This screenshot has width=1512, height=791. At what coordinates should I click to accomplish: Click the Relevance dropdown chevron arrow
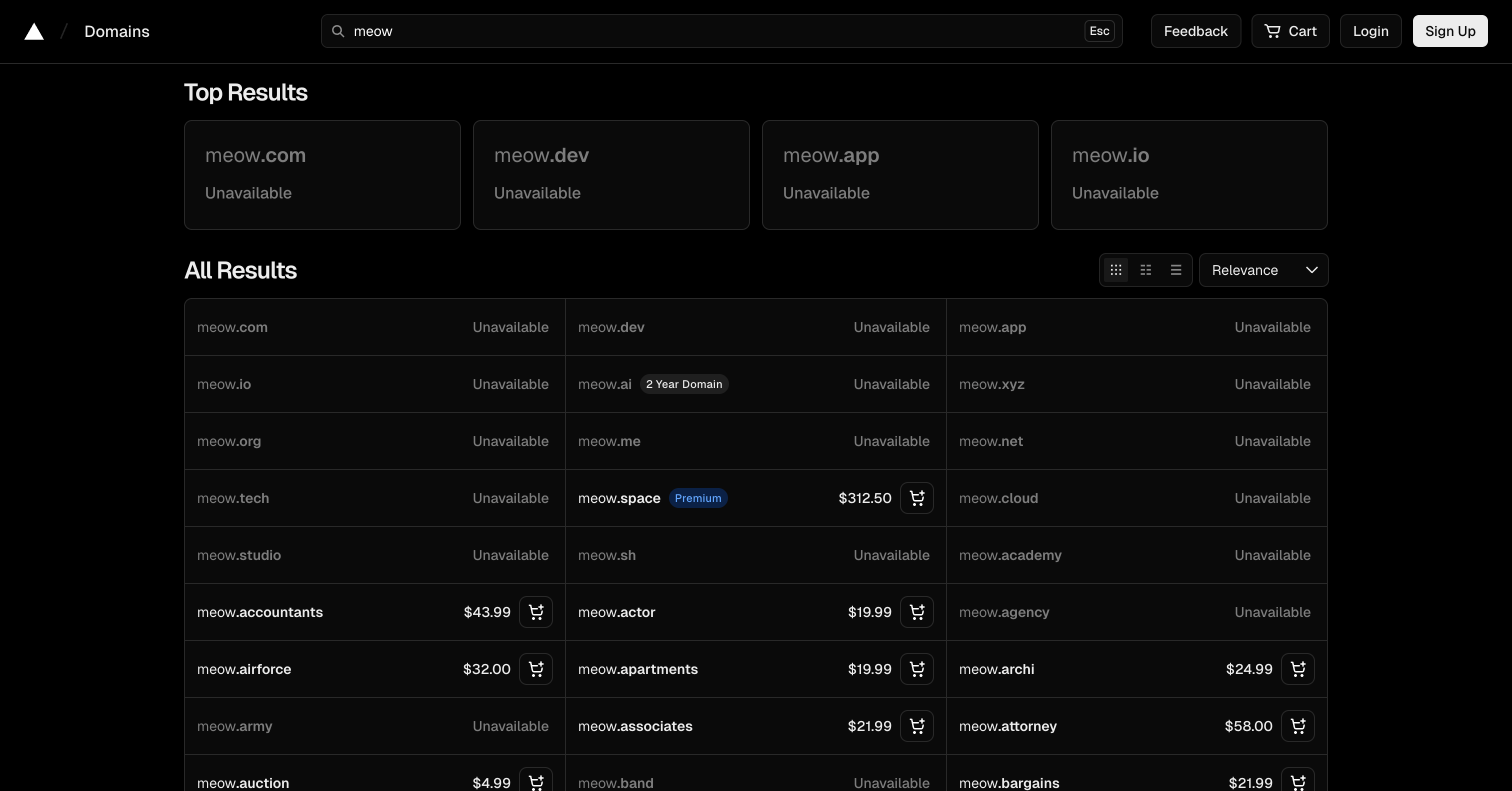(1312, 270)
